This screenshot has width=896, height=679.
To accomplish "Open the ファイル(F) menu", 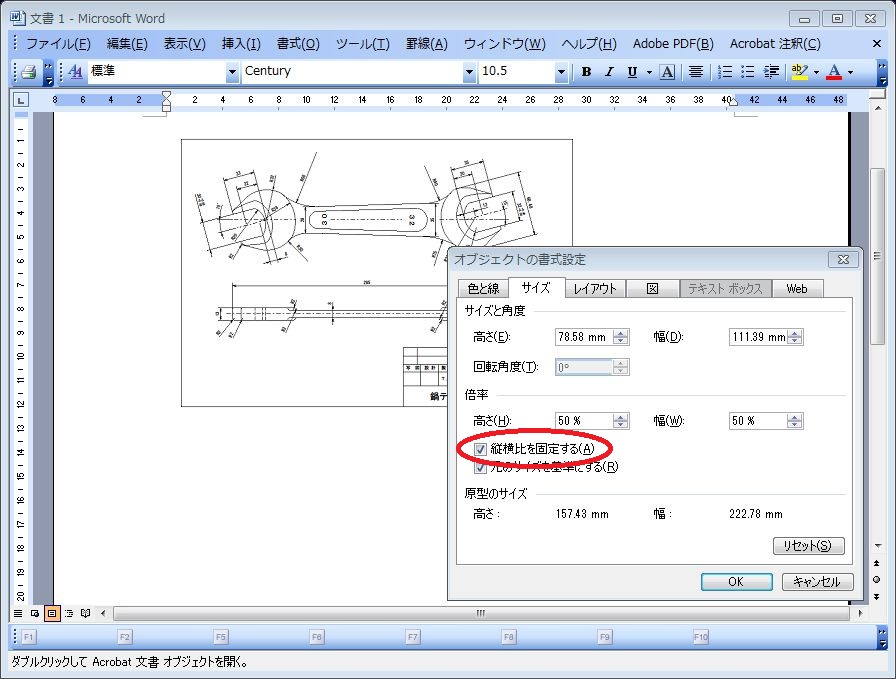I will (58, 44).
